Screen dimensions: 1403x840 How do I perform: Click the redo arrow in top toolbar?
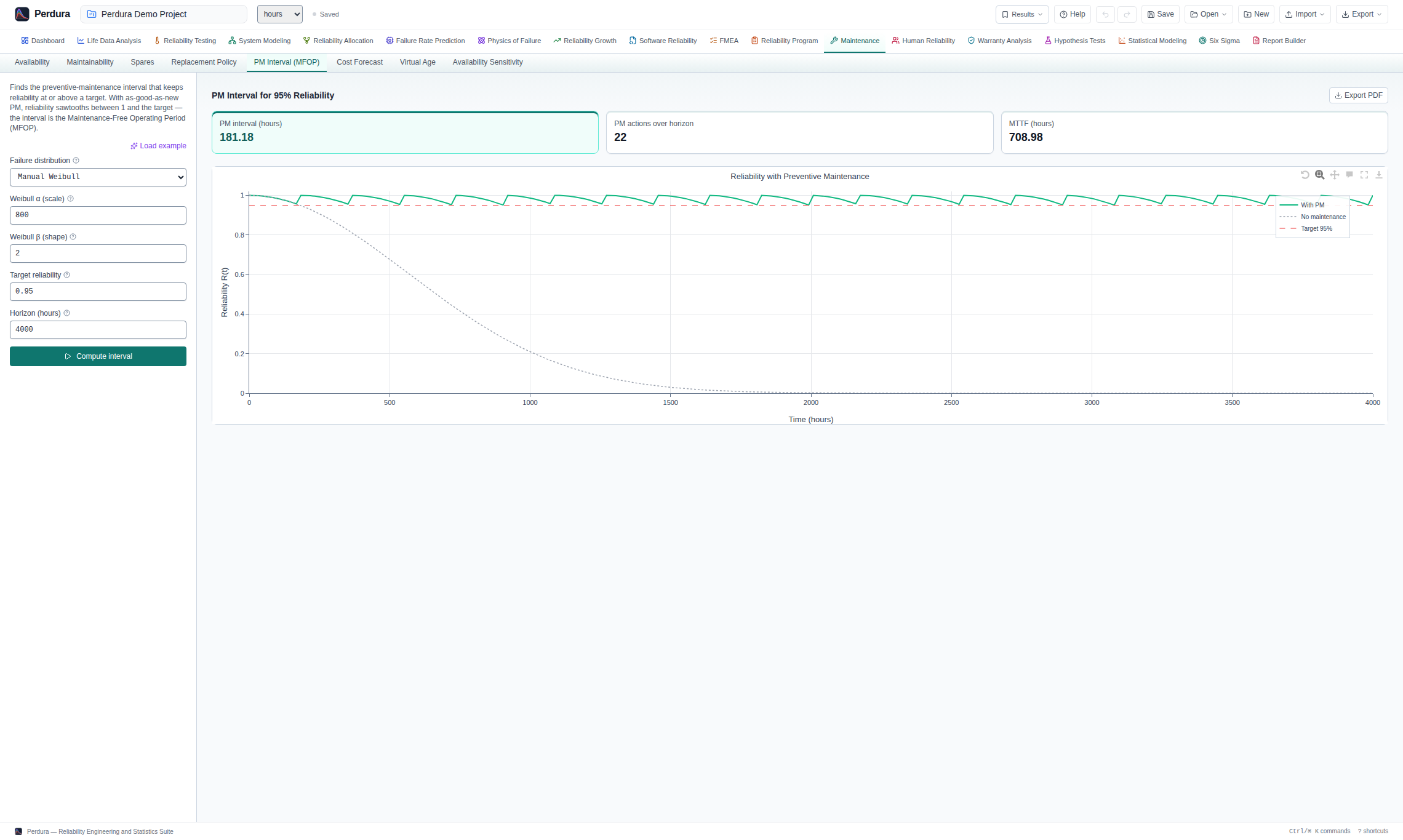[1127, 14]
